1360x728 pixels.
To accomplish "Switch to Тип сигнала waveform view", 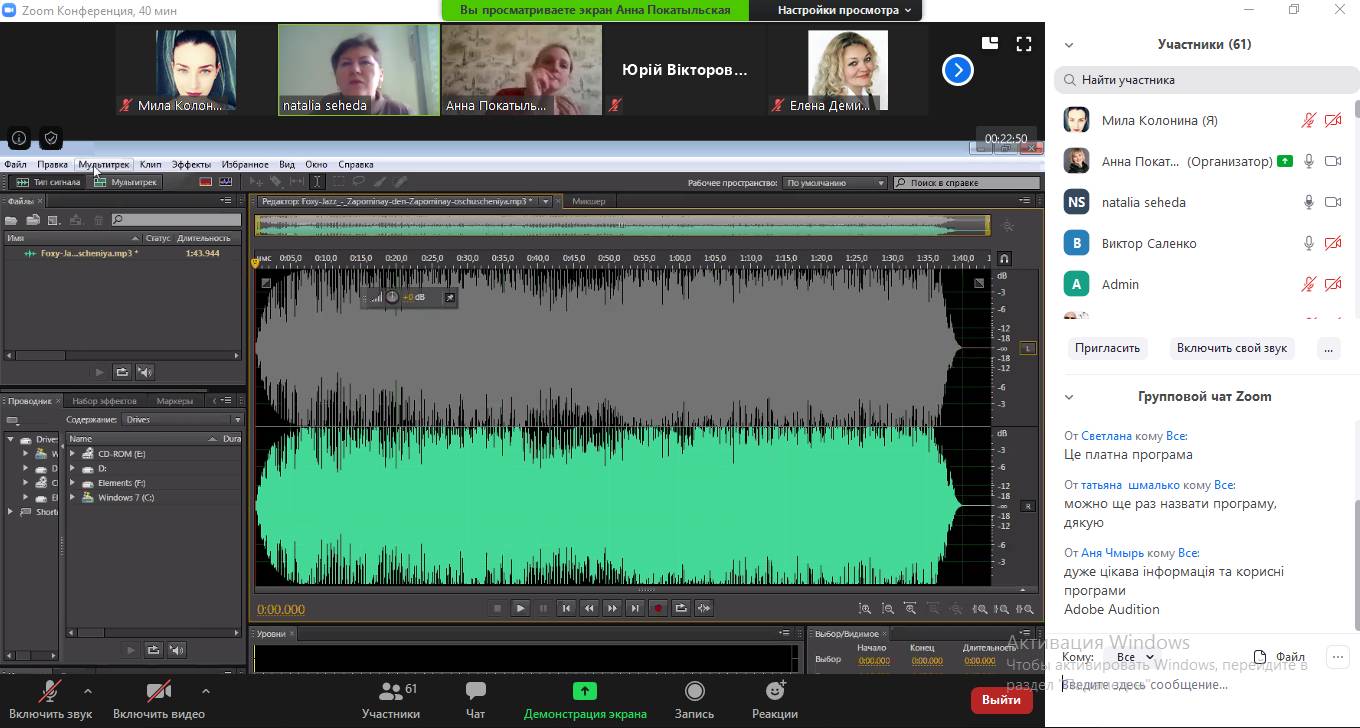I will click(46, 182).
